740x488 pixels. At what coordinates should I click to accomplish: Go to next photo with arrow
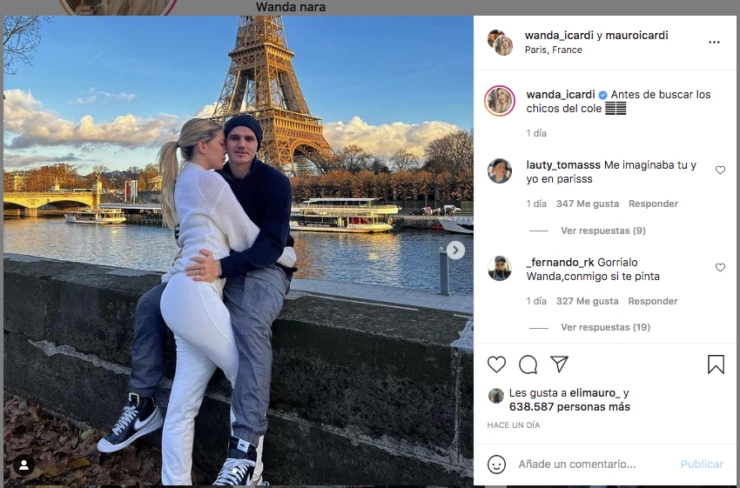click(455, 250)
